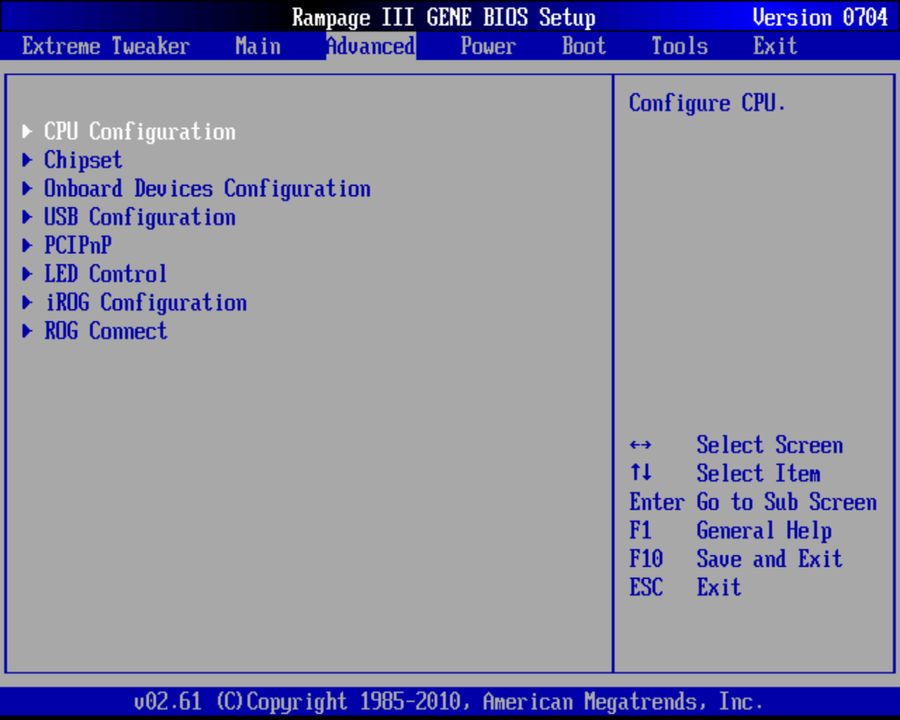The image size is (900, 720).
Task: Open ROG Connect submenu
Action: (106, 331)
